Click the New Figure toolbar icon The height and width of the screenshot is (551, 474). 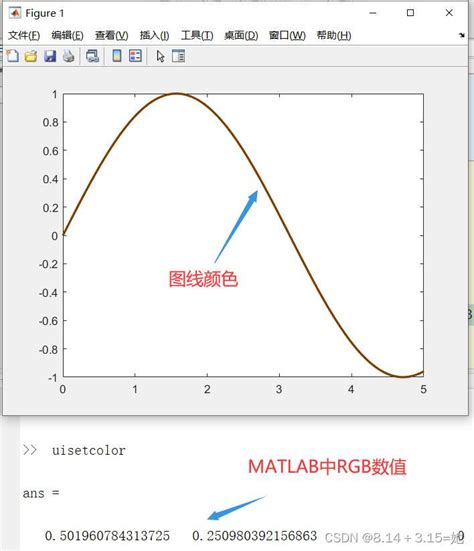[13, 56]
